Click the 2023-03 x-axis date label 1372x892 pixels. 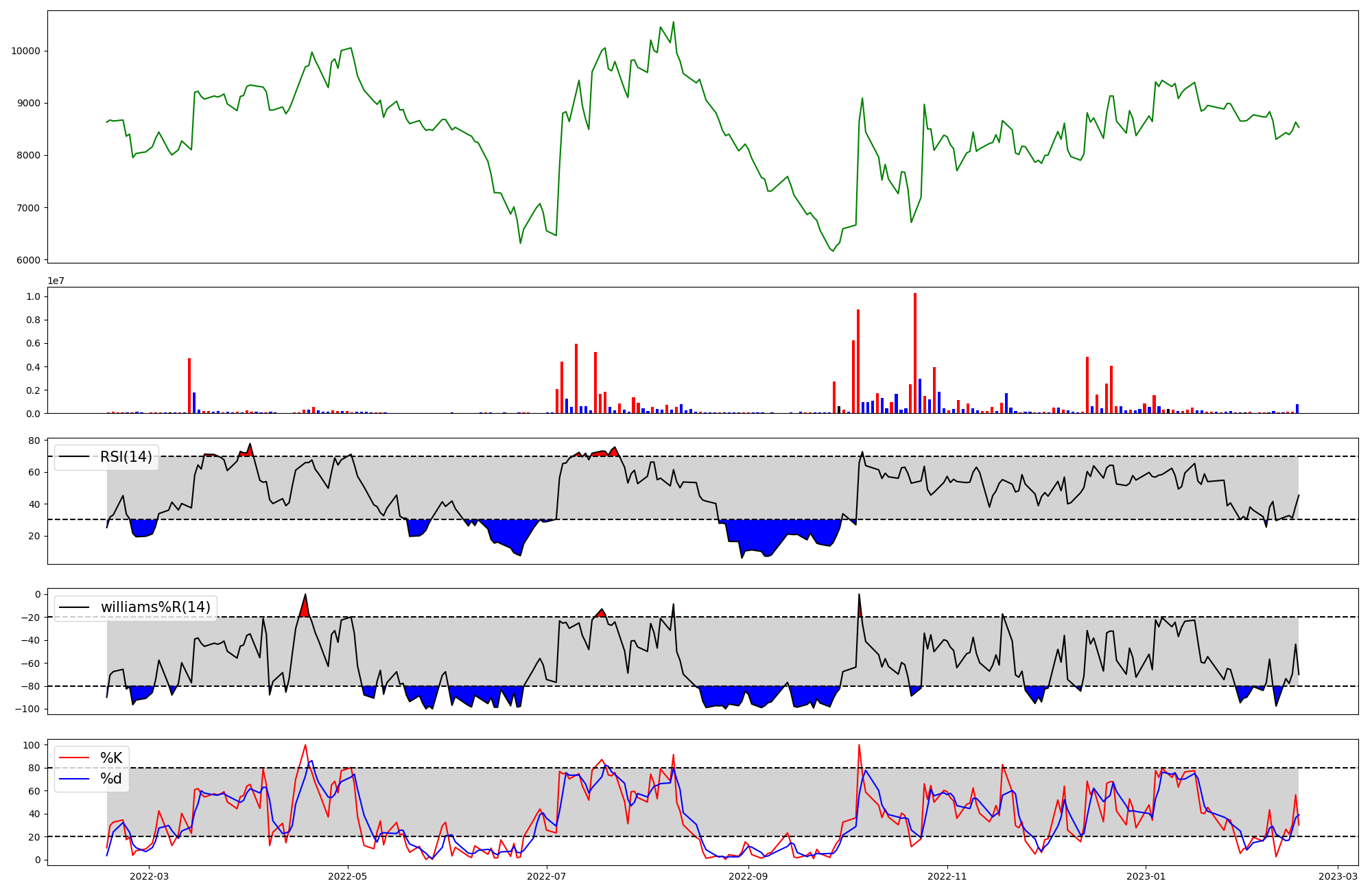pos(1338,876)
